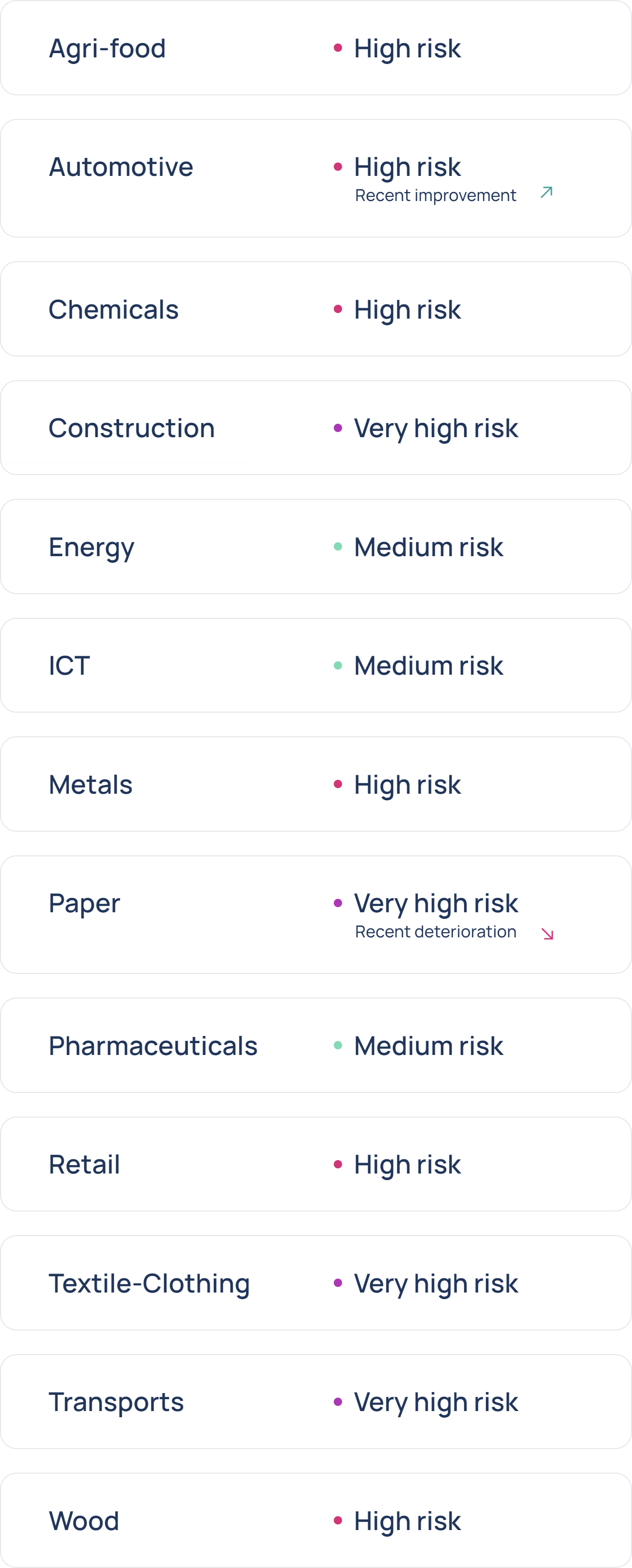The image size is (632, 1568).
Task: Click the Construction "Very high risk" label
Action: pyautogui.click(x=436, y=428)
